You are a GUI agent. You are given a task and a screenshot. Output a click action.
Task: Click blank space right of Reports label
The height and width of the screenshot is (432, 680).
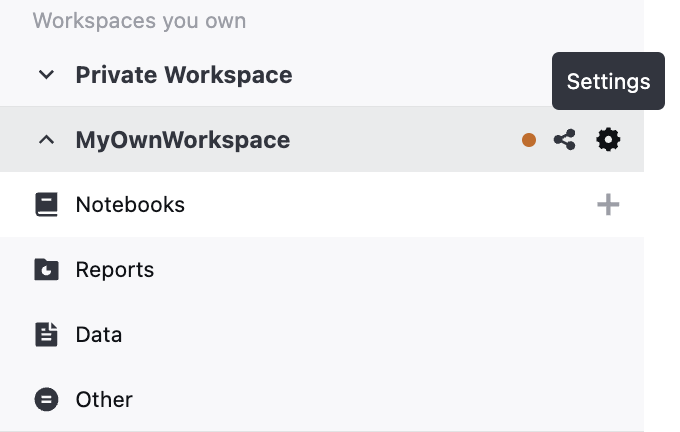click(400, 270)
